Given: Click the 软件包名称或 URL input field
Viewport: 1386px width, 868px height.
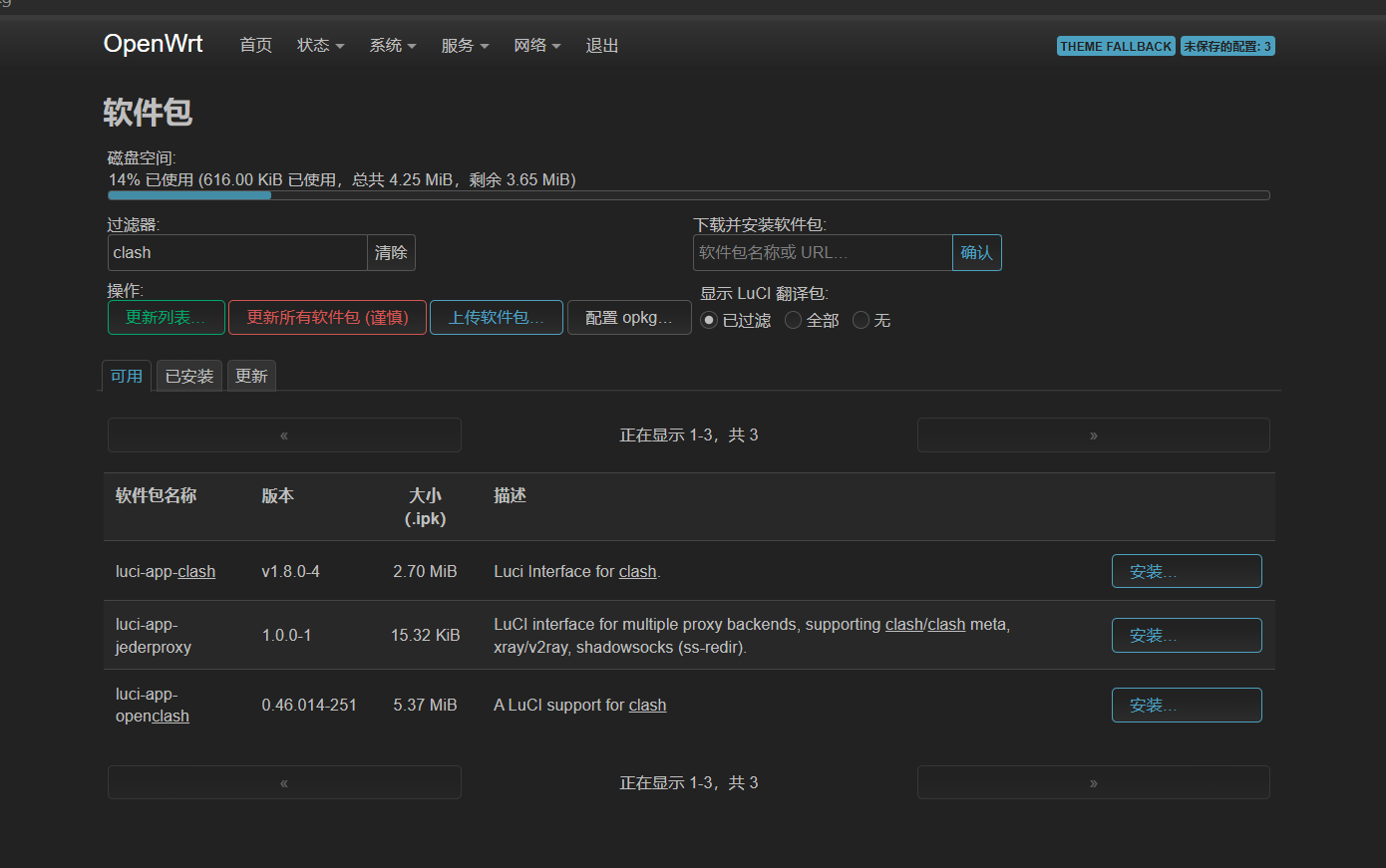Looking at the screenshot, I should coord(822,253).
